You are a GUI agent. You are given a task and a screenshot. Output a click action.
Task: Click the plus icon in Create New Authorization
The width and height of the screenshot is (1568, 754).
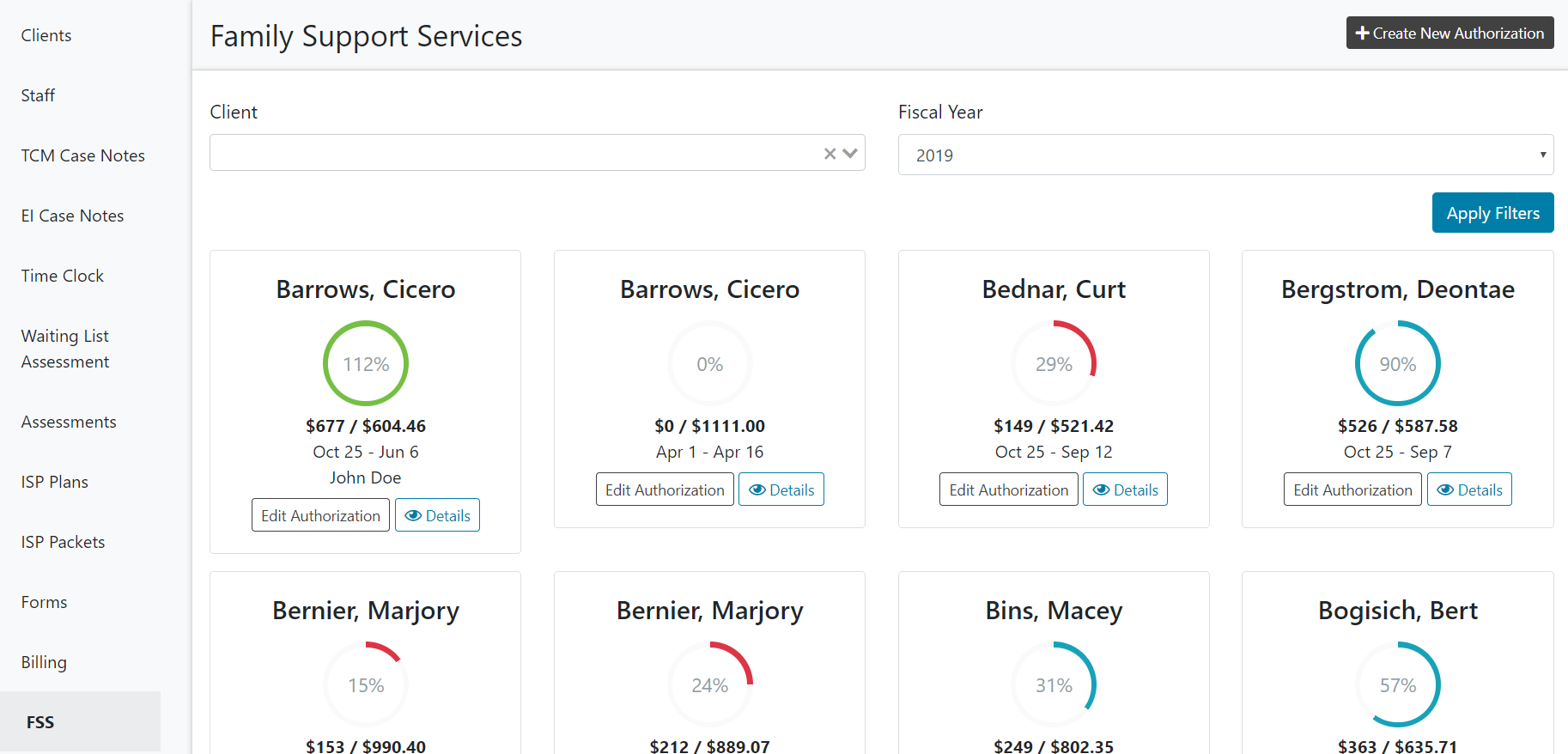click(1362, 33)
